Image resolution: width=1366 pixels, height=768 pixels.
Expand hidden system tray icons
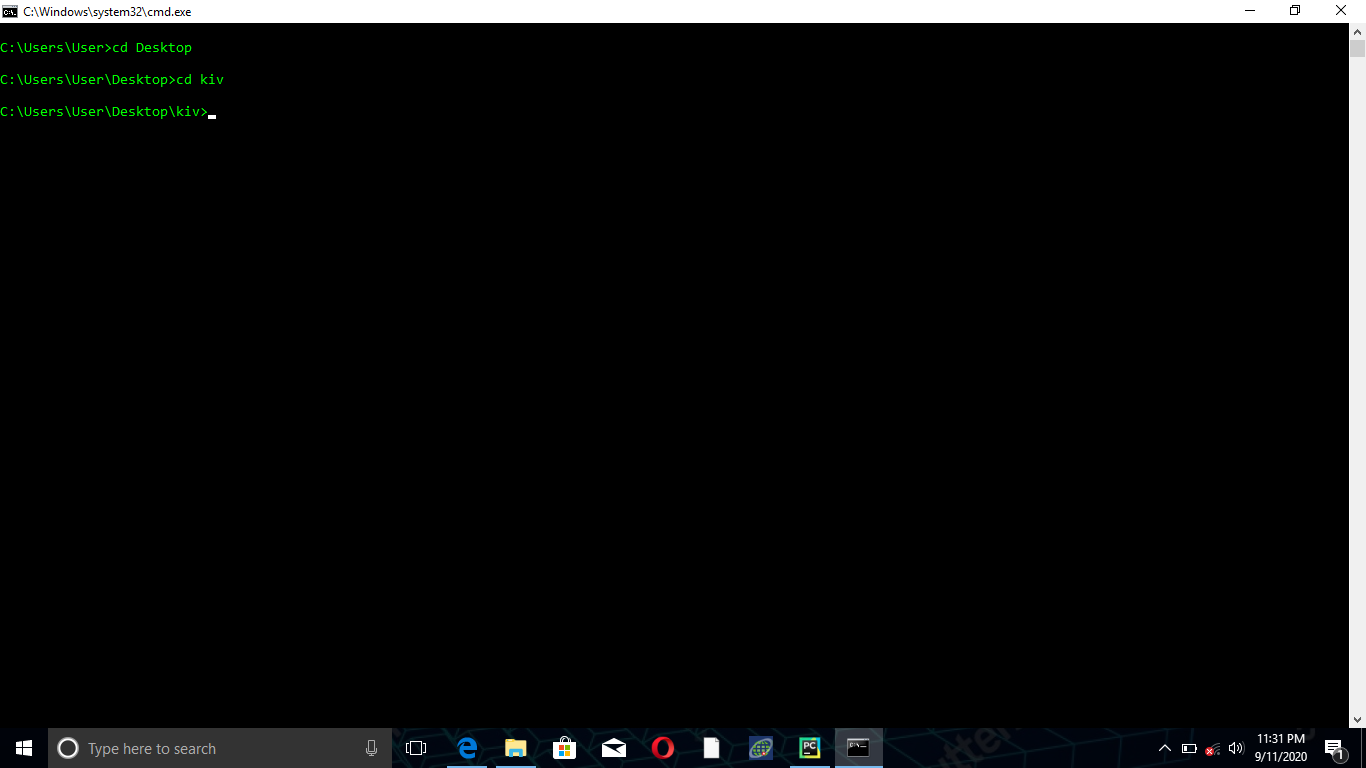tap(1164, 747)
